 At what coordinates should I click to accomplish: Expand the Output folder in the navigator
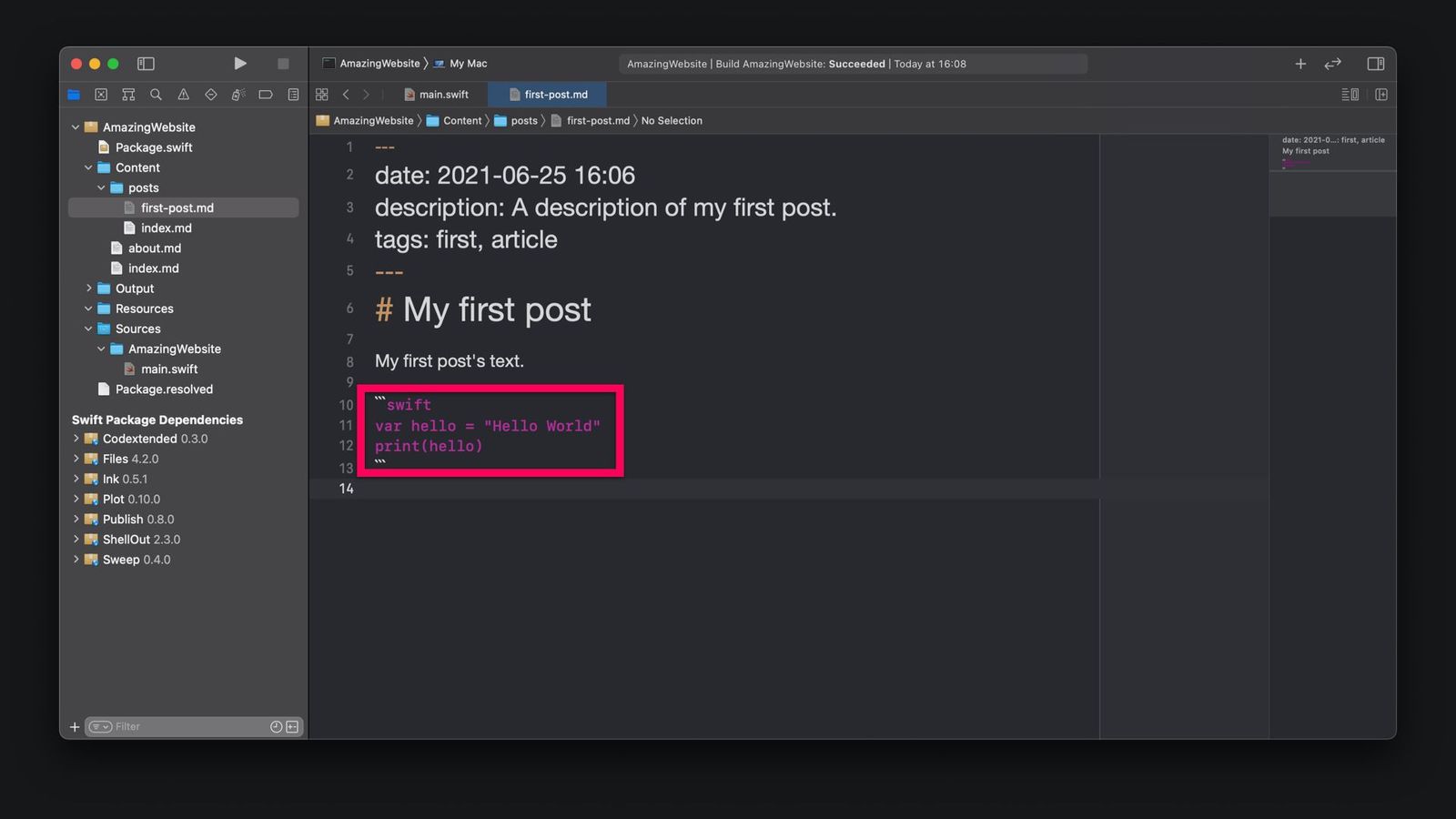pyautogui.click(x=88, y=288)
